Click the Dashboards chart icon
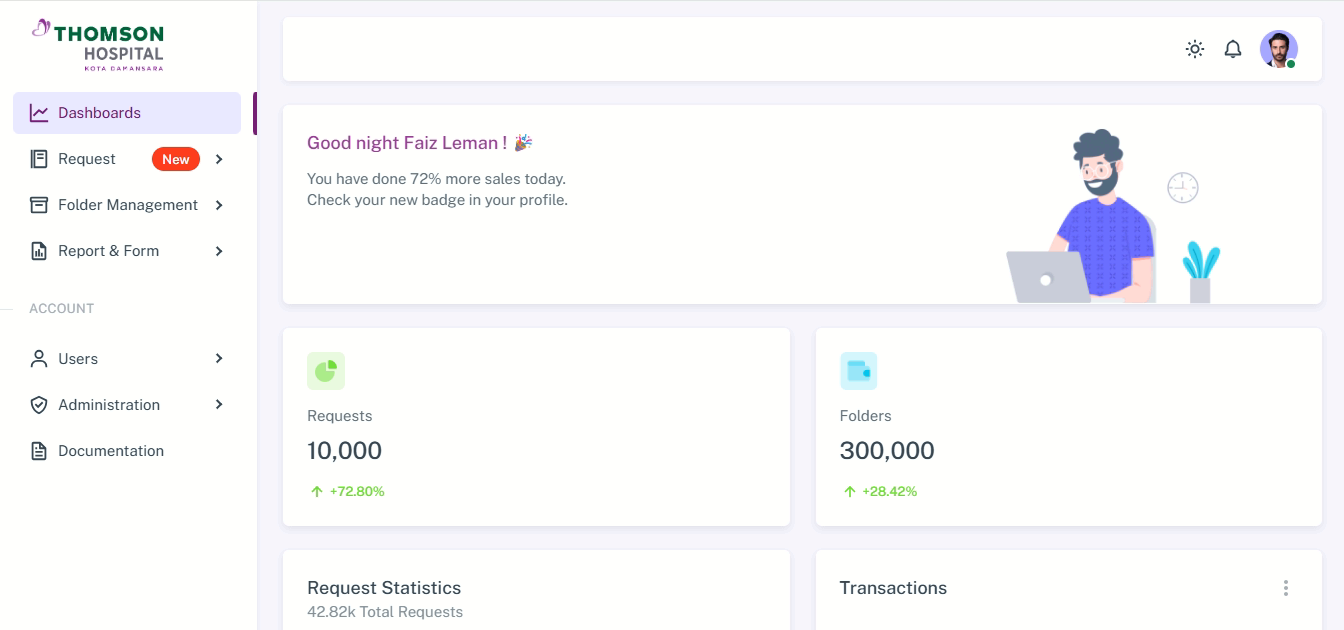The image size is (1344, 630). 39,113
